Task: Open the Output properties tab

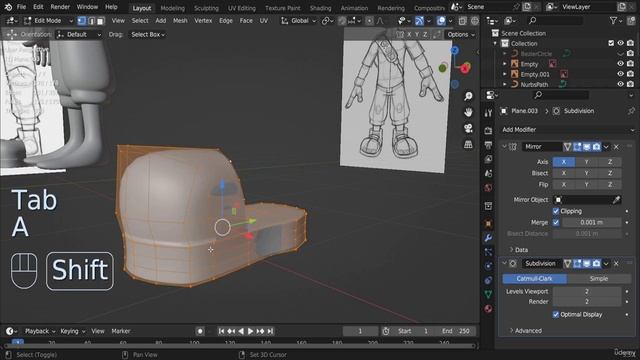Action: (x=488, y=145)
